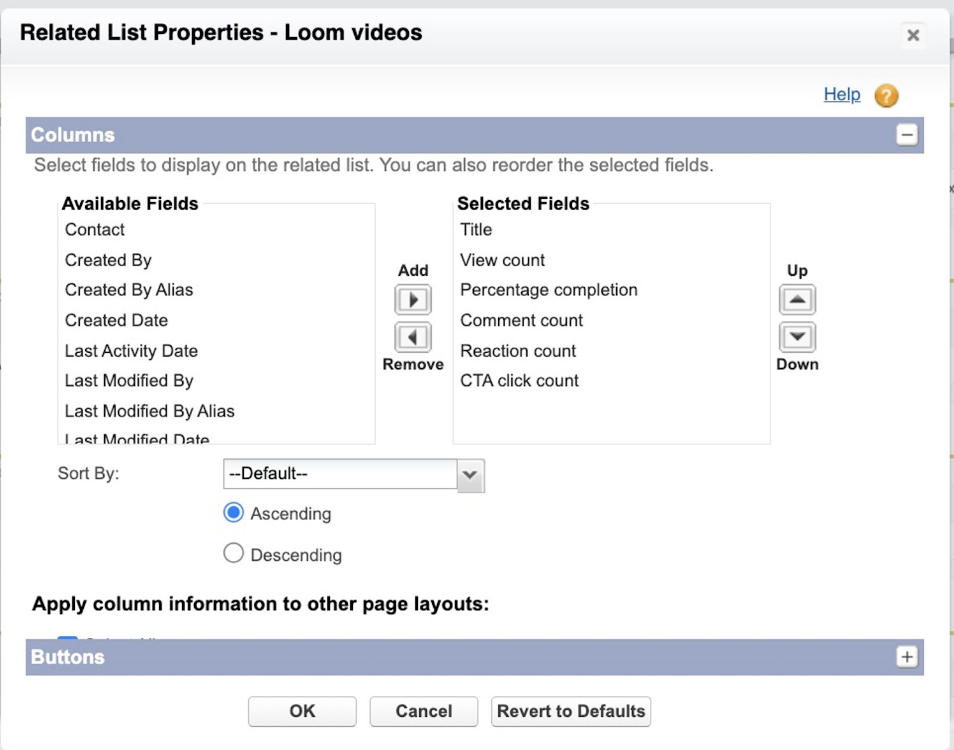Image resolution: width=954 pixels, height=750 pixels.
Task: Select the Ascending sort order
Action: click(x=234, y=513)
